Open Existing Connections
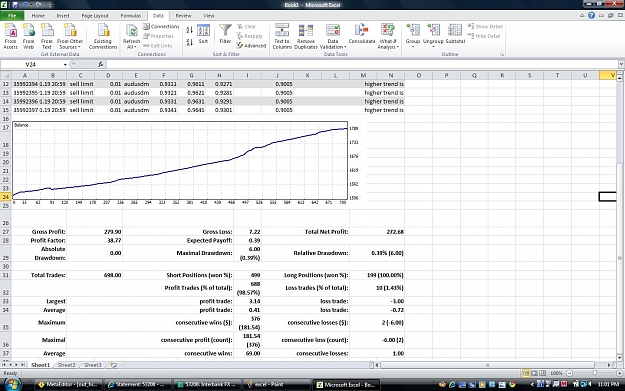This screenshot has width=625, height=391. click(103, 36)
